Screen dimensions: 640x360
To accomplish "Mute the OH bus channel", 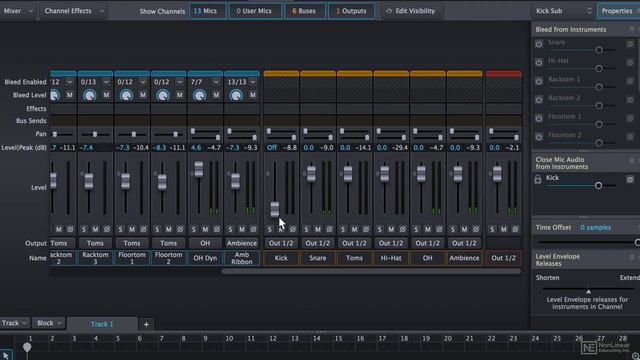I will click(427, 229).
